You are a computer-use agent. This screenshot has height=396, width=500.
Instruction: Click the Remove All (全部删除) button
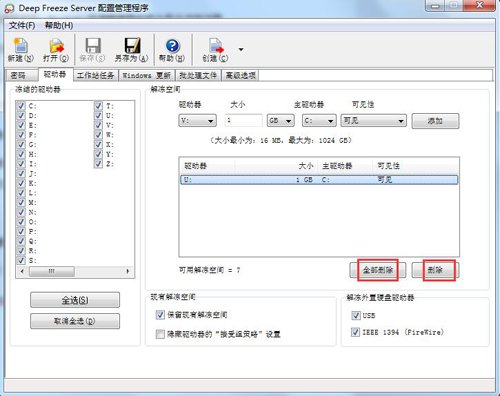(x=378, y=270)
